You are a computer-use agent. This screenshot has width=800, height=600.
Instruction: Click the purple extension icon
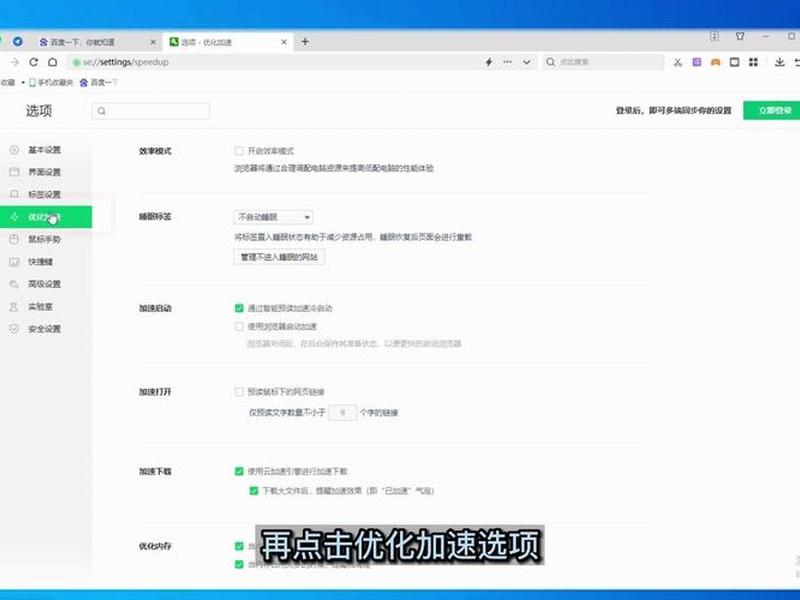point(696,62)
